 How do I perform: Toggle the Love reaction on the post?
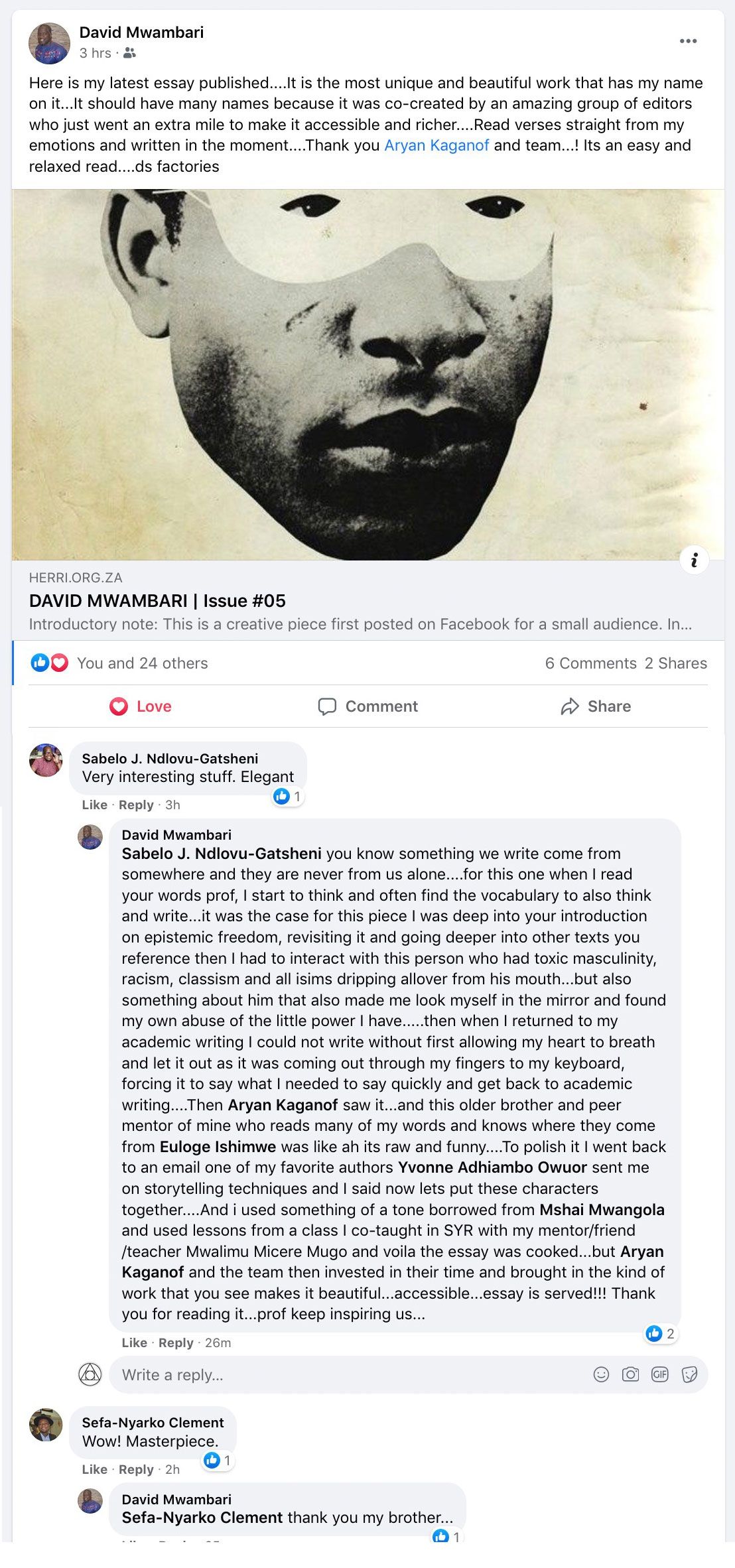[141, 706]
